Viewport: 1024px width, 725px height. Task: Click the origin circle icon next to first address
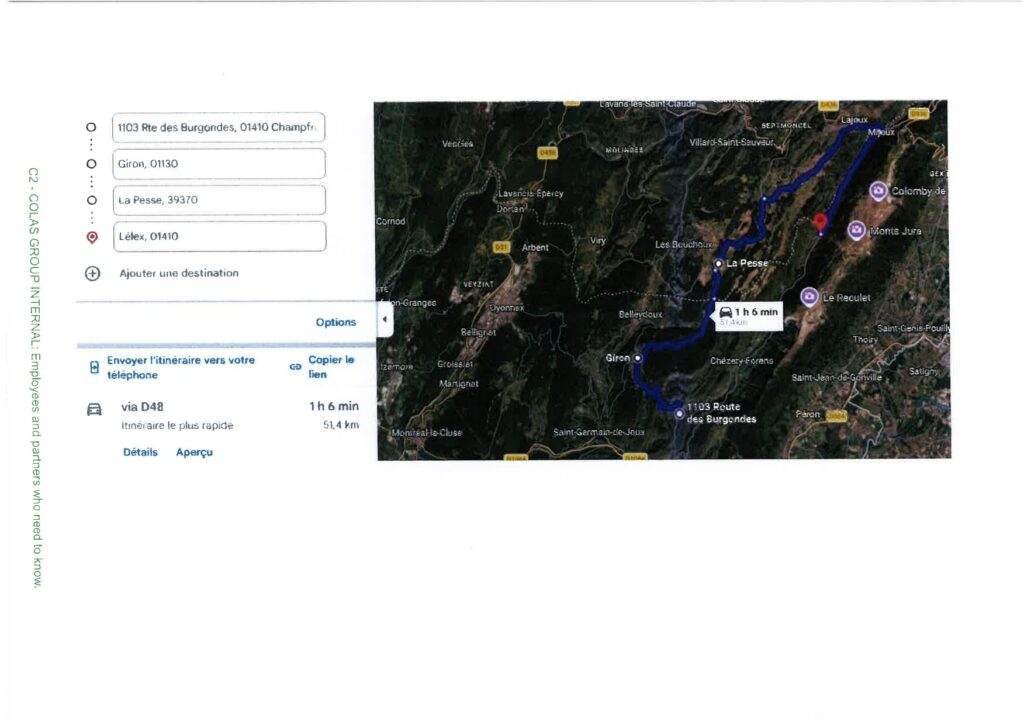(91, 127)
